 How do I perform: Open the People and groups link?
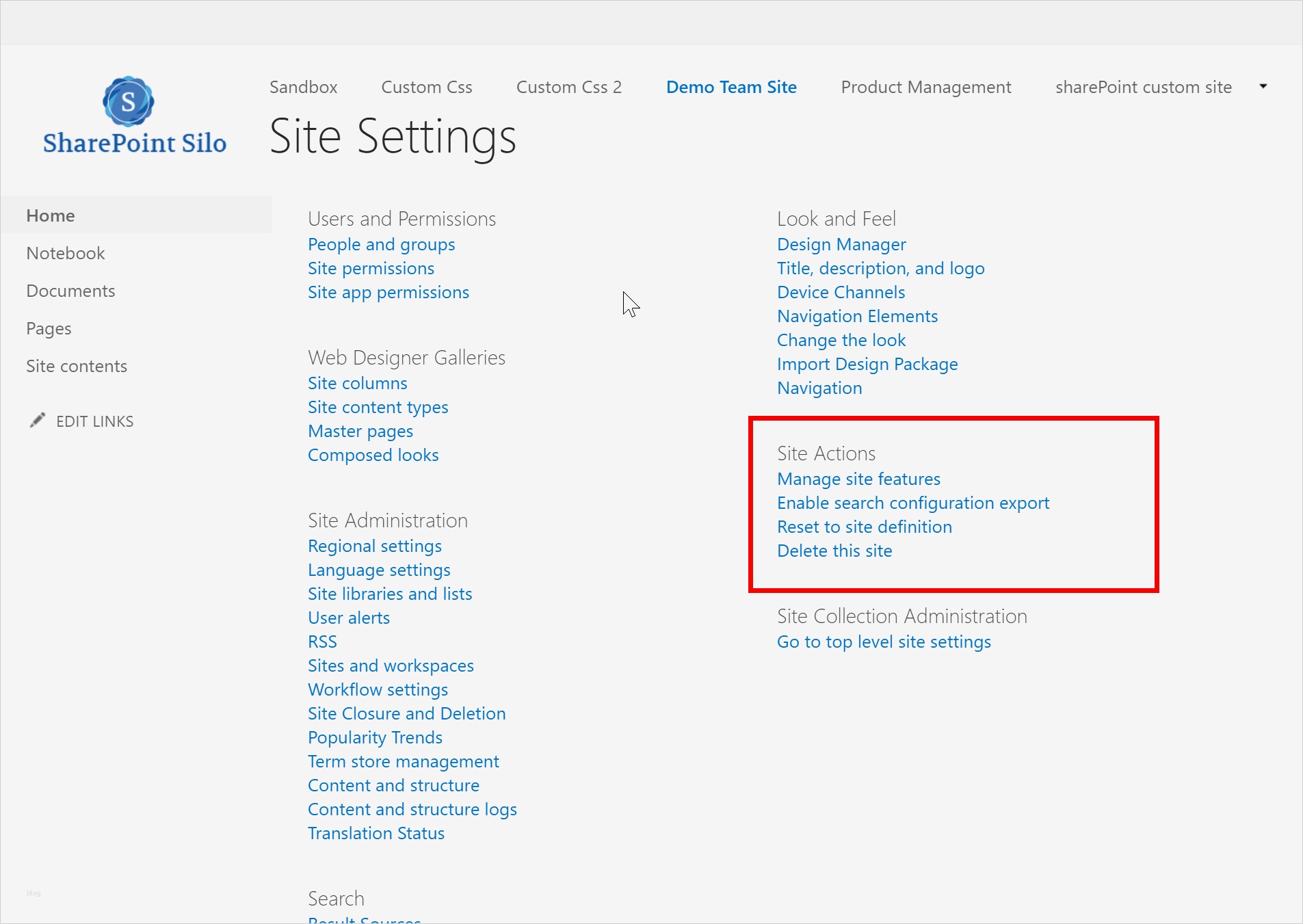(x=381, y=244)
